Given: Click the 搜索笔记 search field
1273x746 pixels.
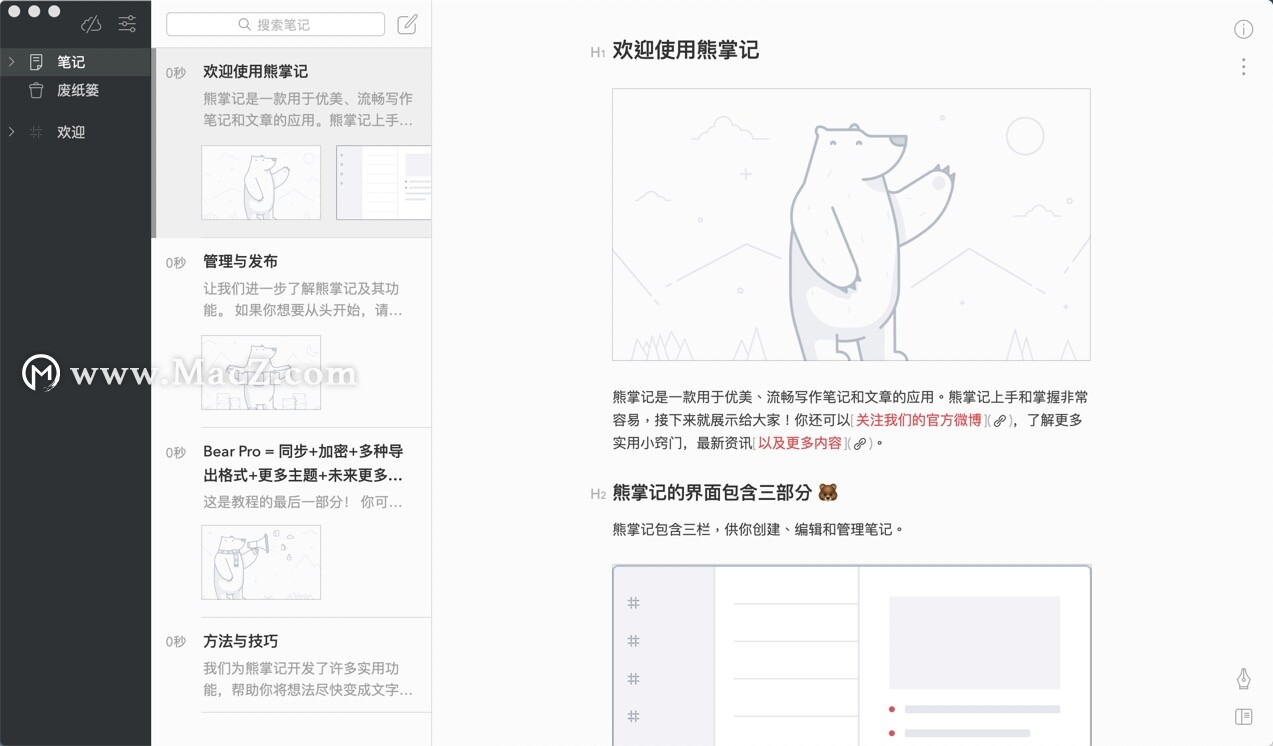Looking at the screenshot, I should click(x=275, y=24).
